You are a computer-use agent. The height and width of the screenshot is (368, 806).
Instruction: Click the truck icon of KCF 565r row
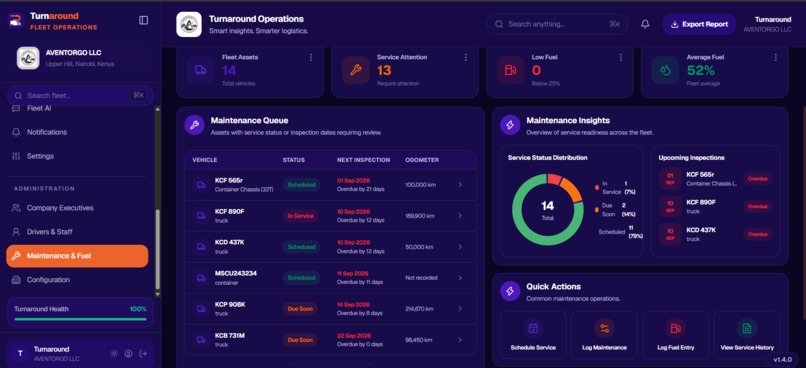pyautogui.click(x=201, y=185)
